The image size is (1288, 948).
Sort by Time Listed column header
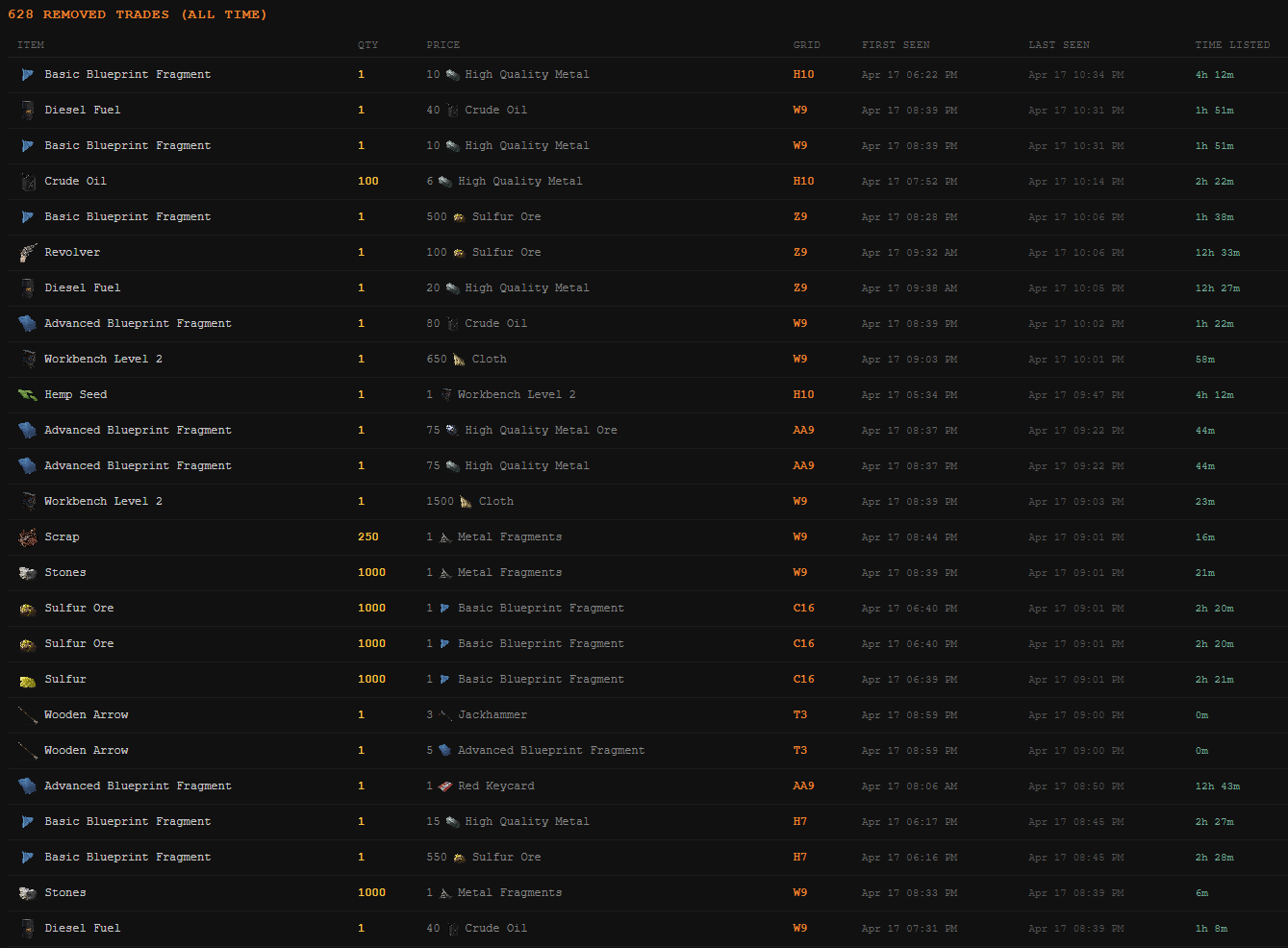pyautogui.click(x=1232, y=45)
